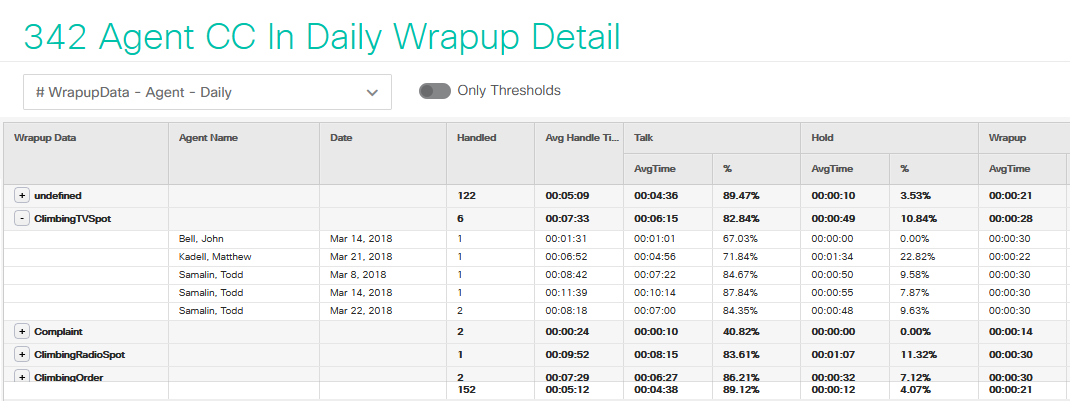Click the undefined row label text
Screen dimensions: 1070x403
pos(58,196)
